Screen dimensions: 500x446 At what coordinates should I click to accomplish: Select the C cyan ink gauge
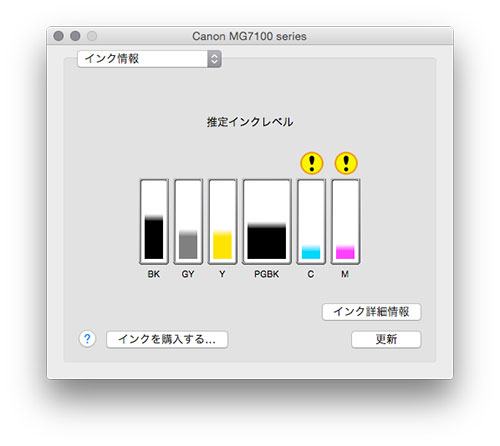tap(311, 222)
